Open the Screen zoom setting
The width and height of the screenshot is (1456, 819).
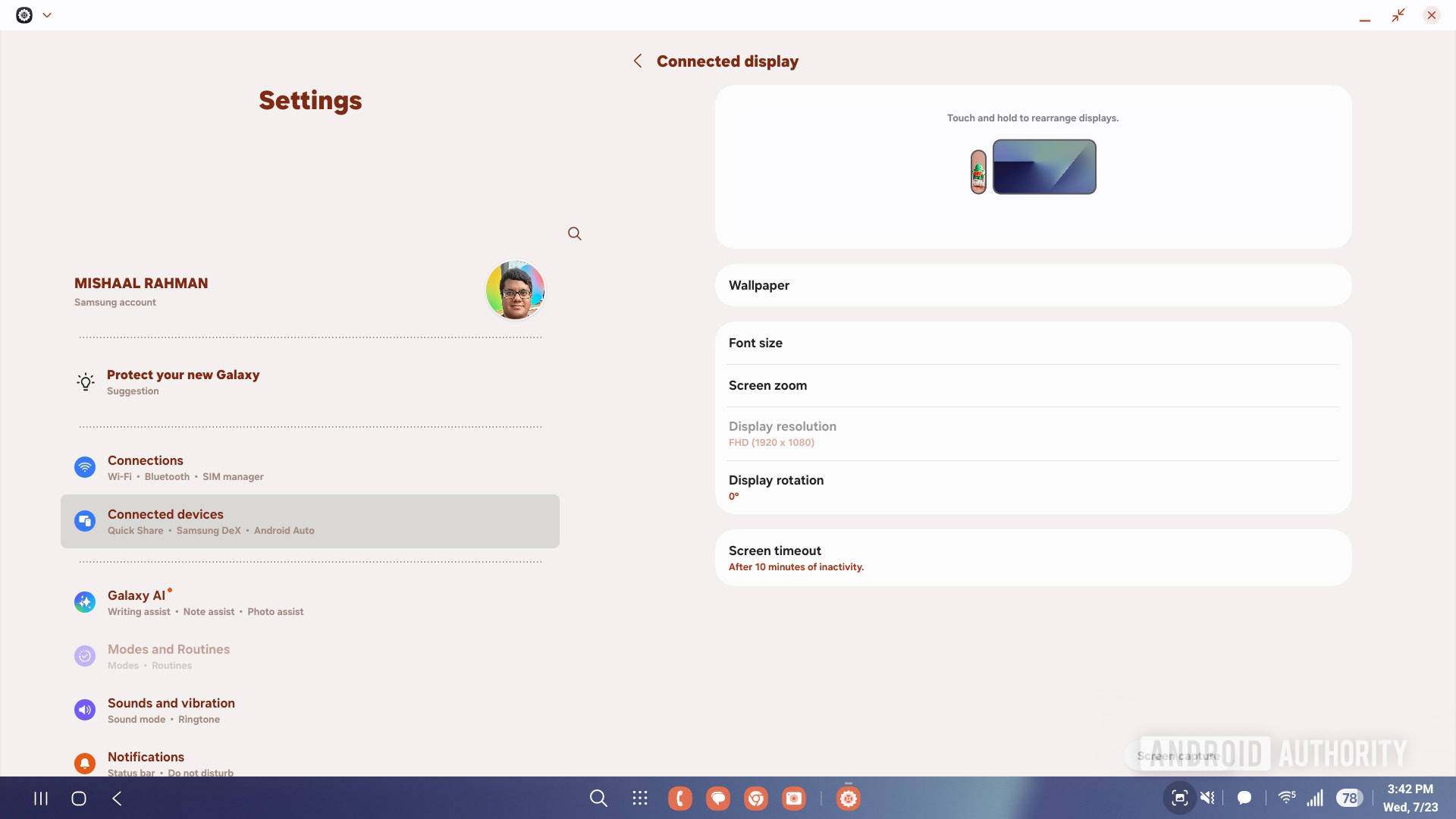(1033, 385)
